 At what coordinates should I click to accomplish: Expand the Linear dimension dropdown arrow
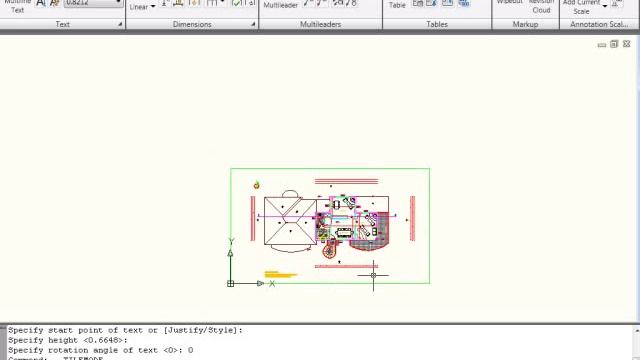(153, 7)
